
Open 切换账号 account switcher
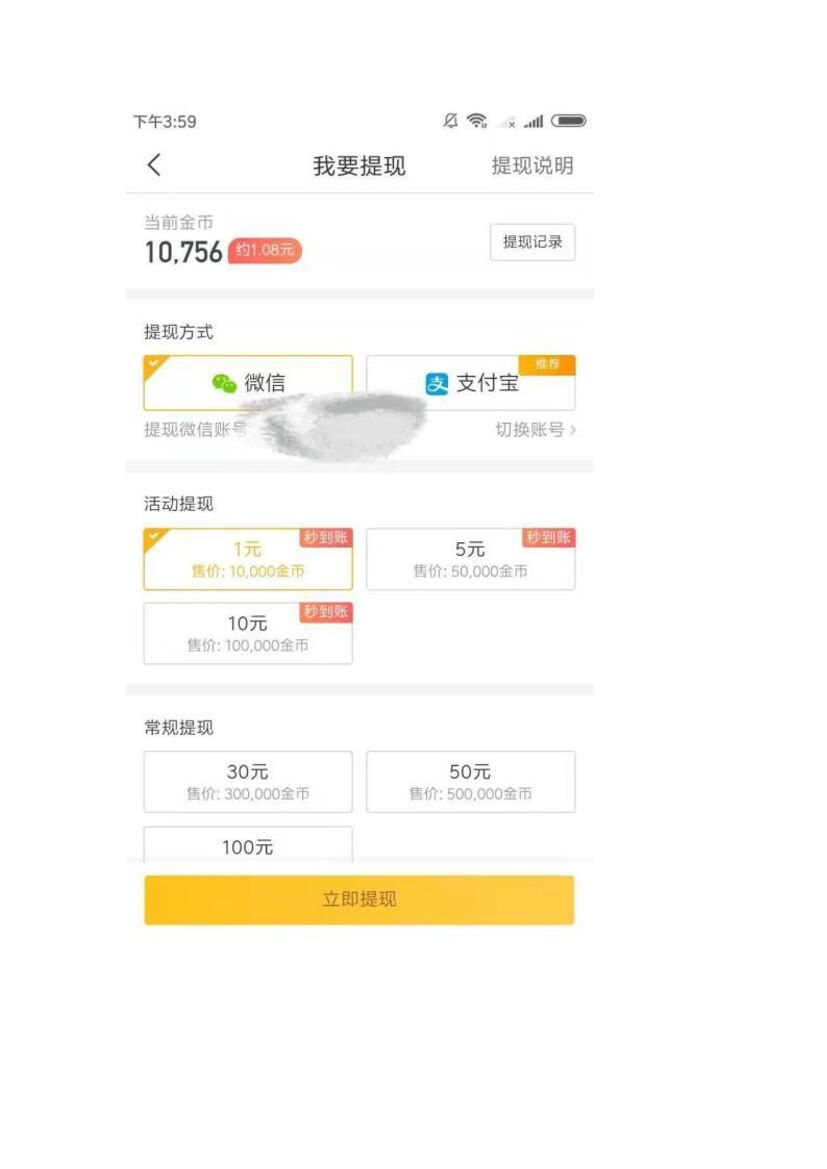click(536, 430)
